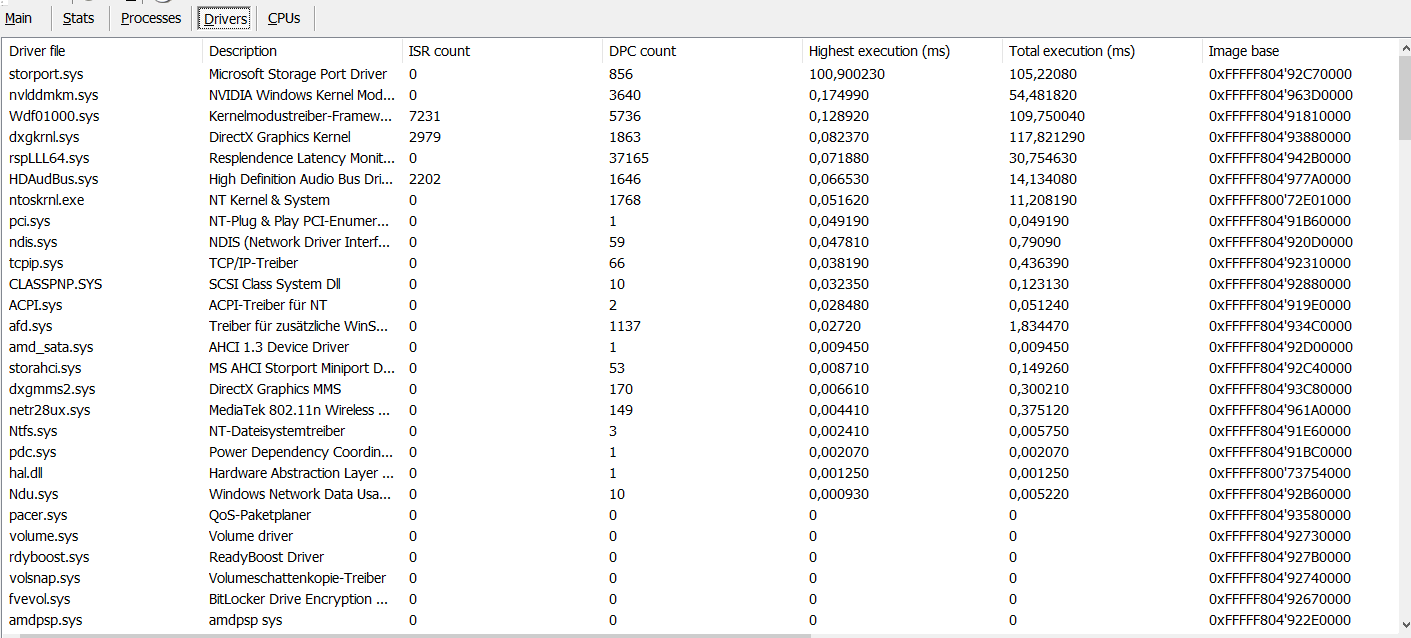
Task: Click the DirectX Graphics Kernel description
Action: click(x=280, y=137)
